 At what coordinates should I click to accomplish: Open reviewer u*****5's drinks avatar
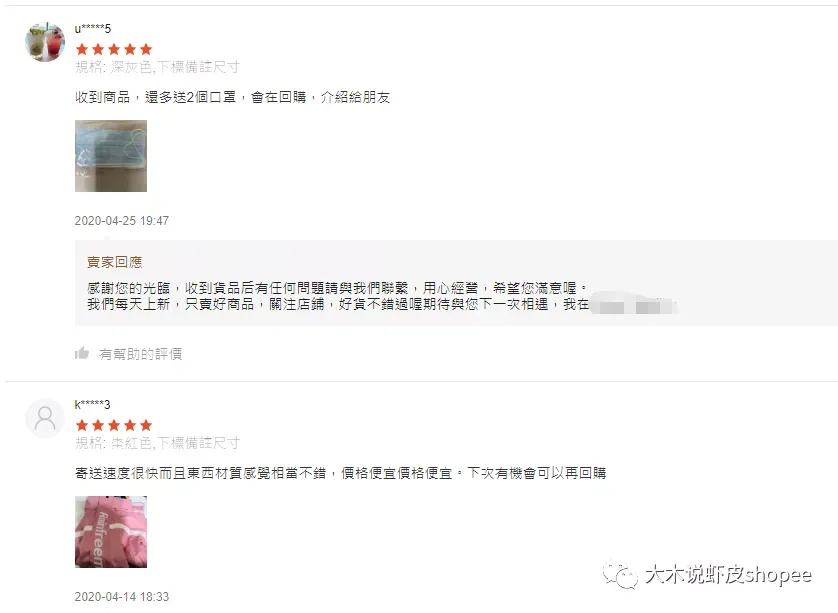pos(45,42)
